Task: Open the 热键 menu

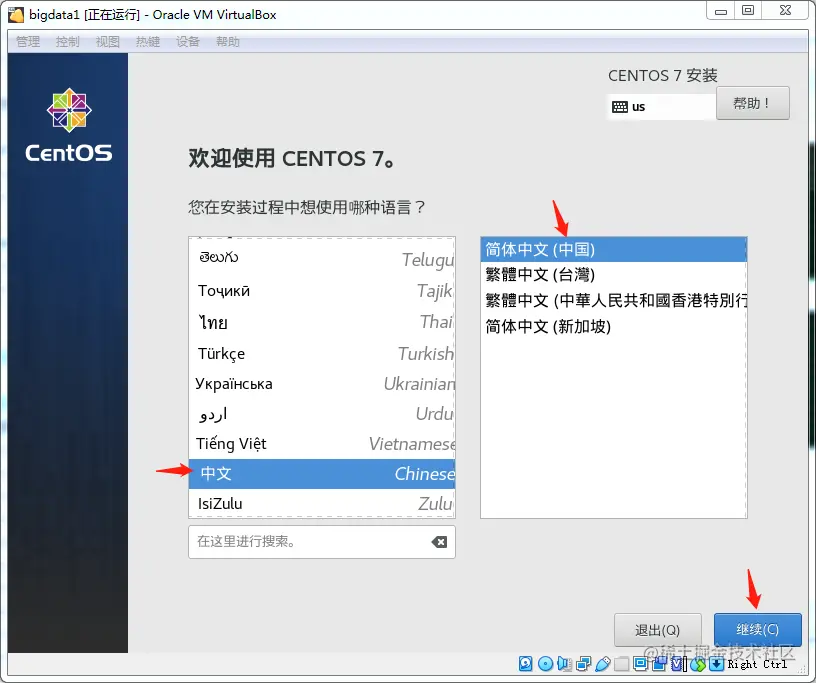Action: tap(148, 42)
